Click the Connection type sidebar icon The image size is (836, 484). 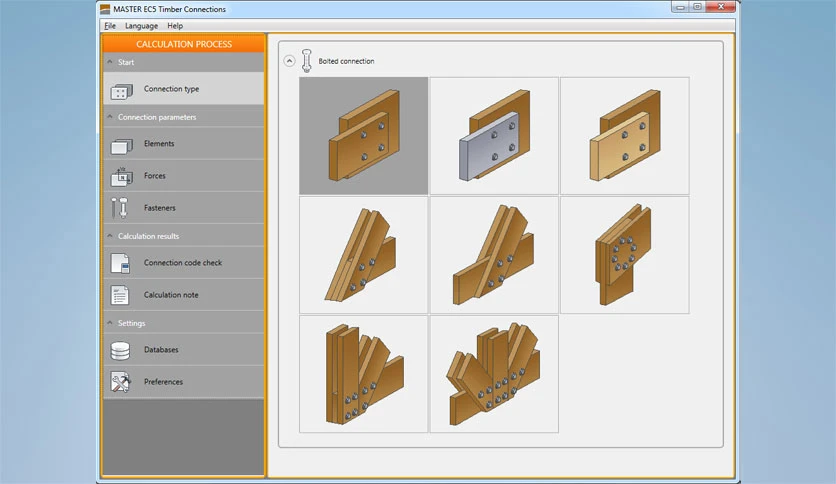(121, 92)
